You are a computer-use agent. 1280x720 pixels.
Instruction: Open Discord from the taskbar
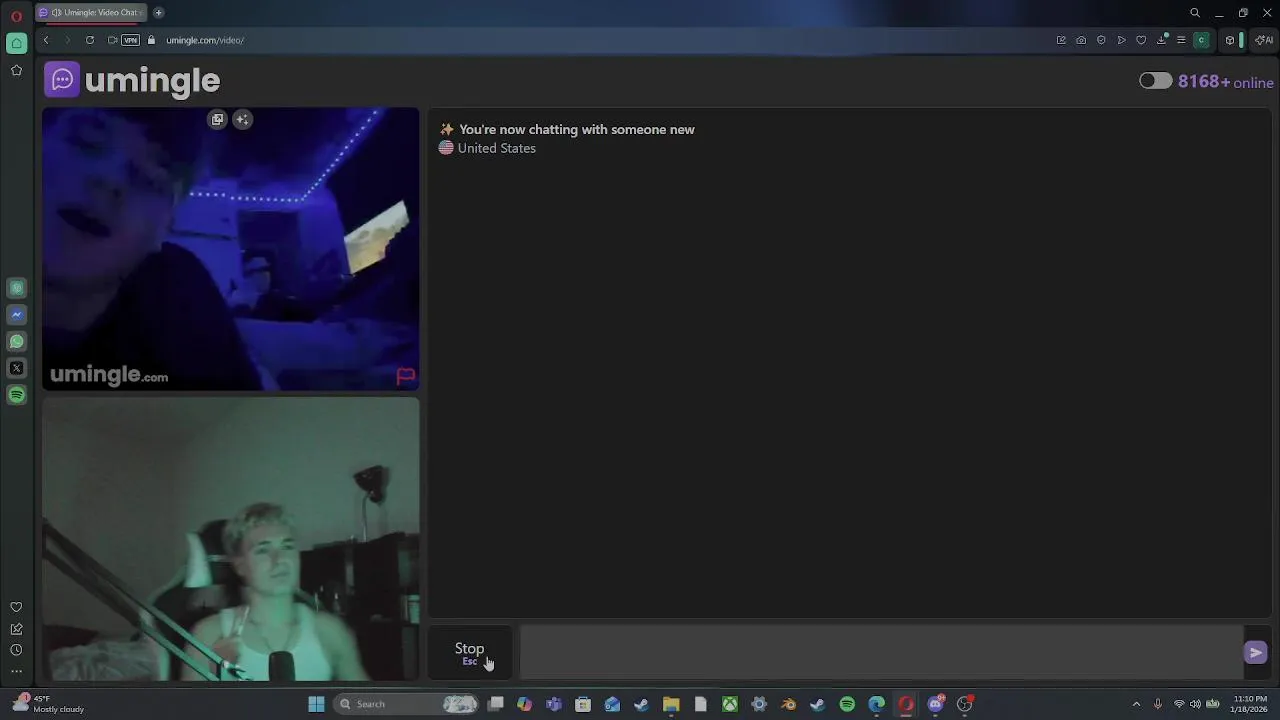[935, 704]
